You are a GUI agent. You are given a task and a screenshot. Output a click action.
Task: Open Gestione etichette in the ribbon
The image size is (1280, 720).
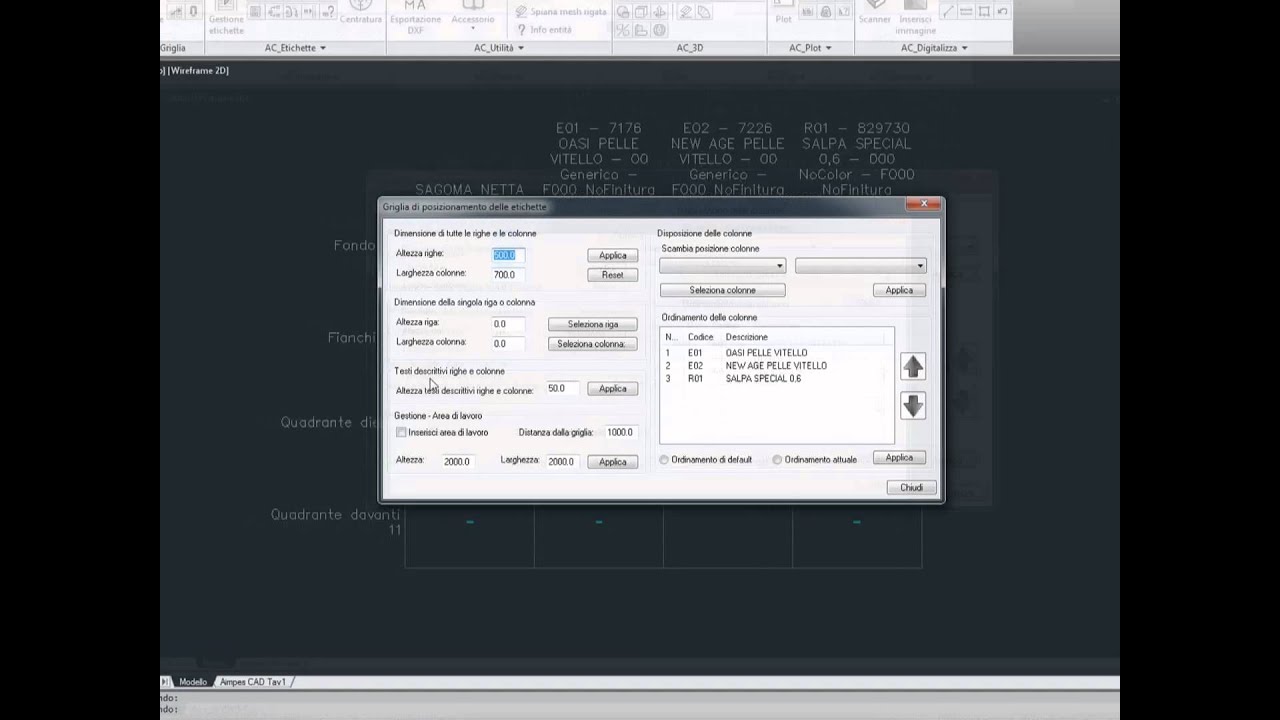point(226,19)
